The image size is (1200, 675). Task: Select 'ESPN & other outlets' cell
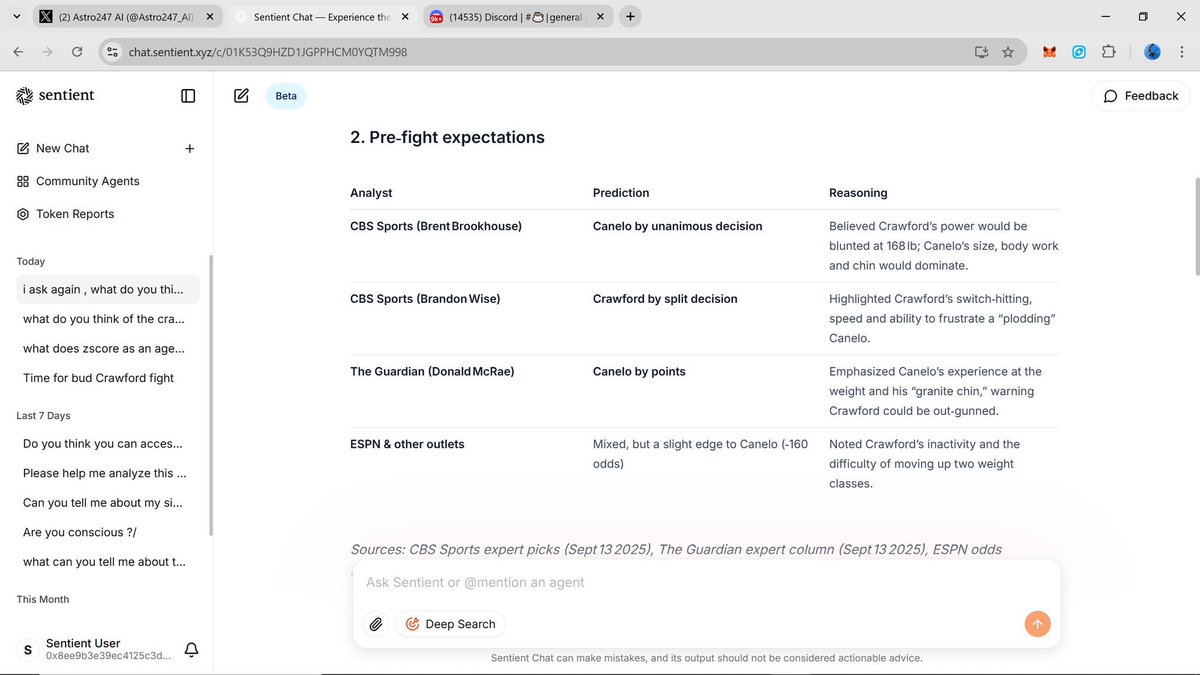click(407, 444)
